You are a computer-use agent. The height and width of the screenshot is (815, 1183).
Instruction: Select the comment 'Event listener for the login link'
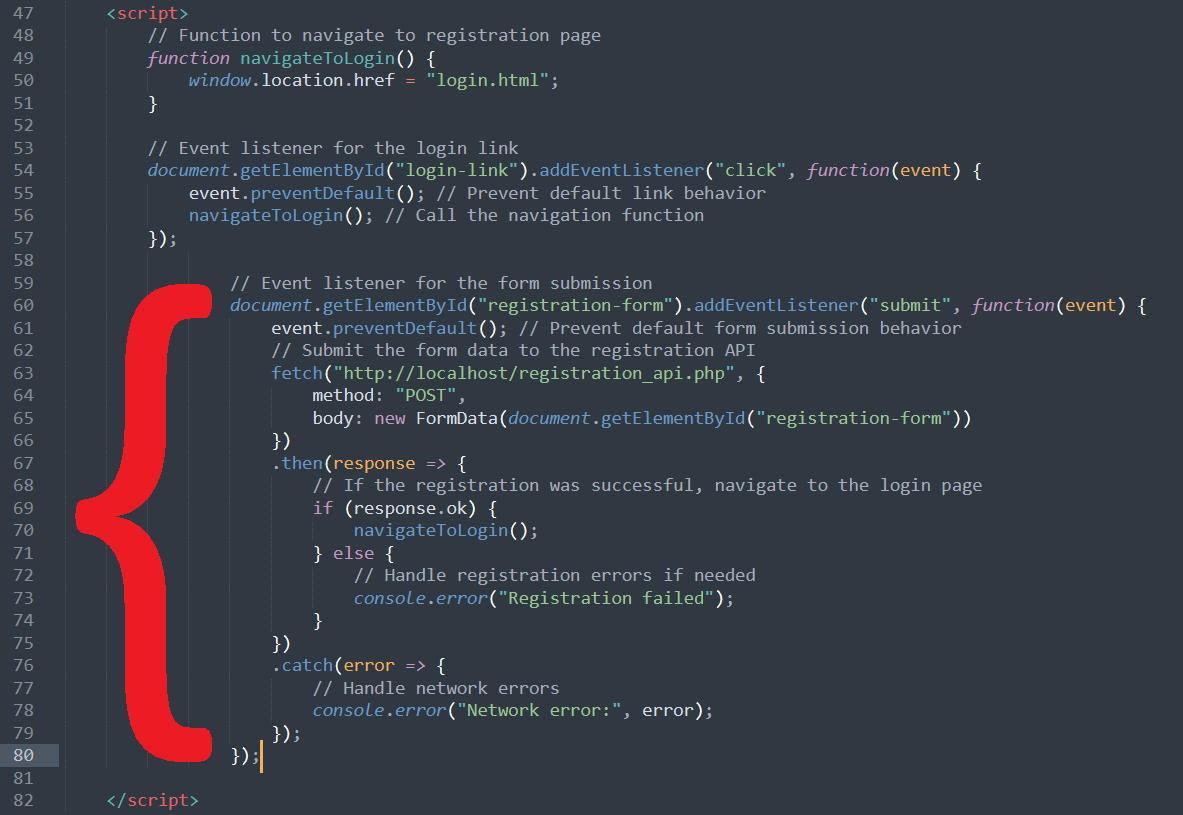(x=333, y=148)
